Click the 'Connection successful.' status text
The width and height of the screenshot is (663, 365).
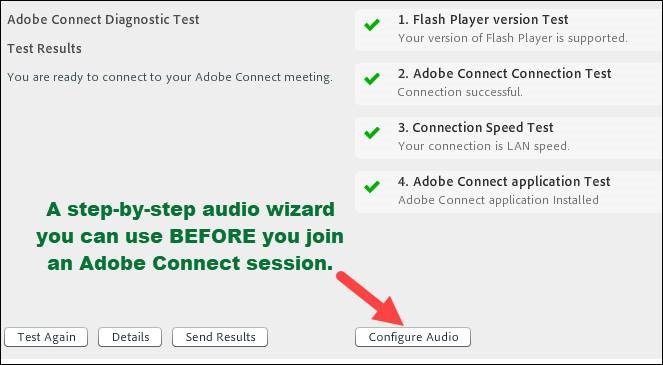click(x=460, y=92)
